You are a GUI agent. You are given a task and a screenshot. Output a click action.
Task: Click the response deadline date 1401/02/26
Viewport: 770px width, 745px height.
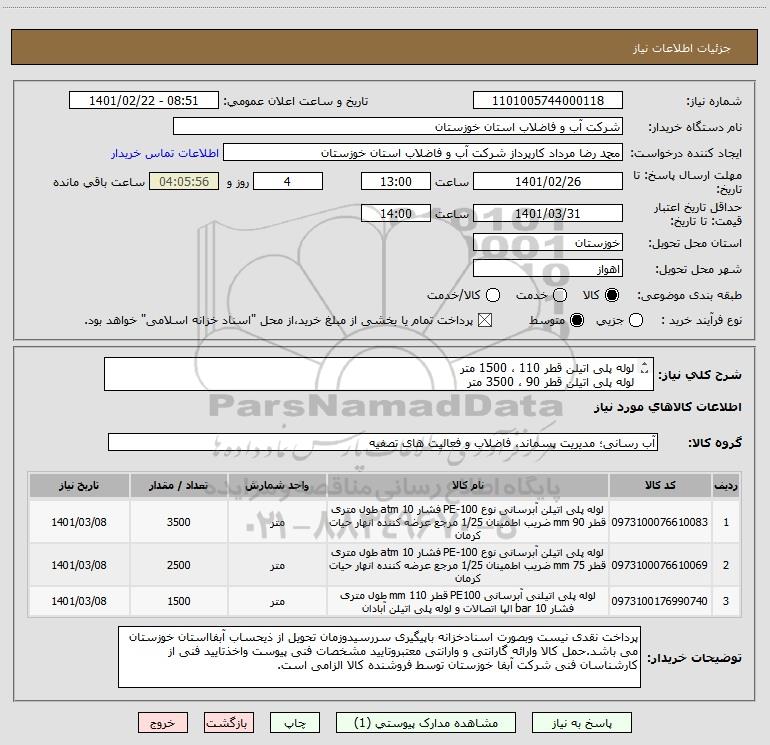(548, 181)
